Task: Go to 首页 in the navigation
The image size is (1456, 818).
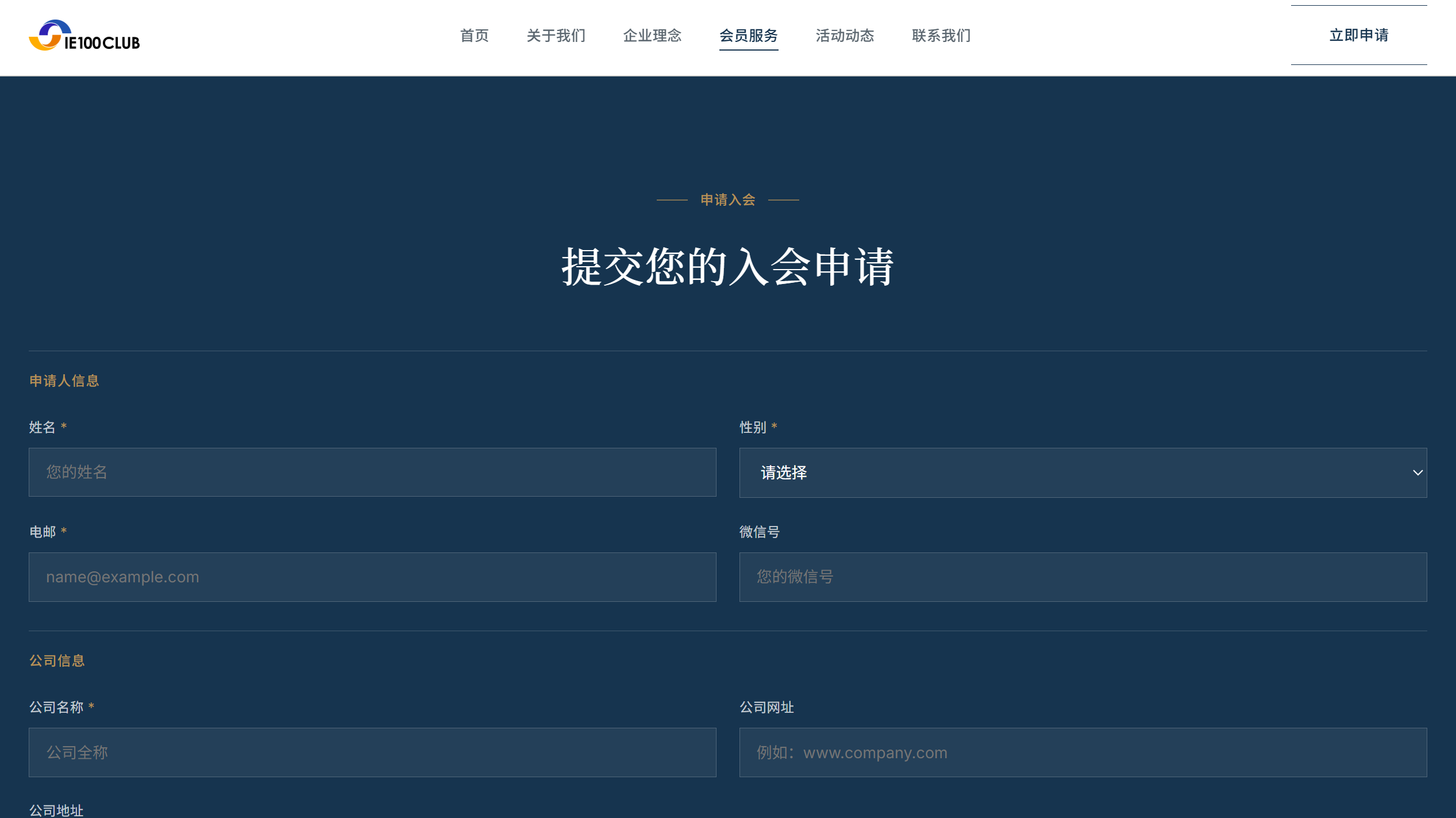Action: tap(475, 36)
